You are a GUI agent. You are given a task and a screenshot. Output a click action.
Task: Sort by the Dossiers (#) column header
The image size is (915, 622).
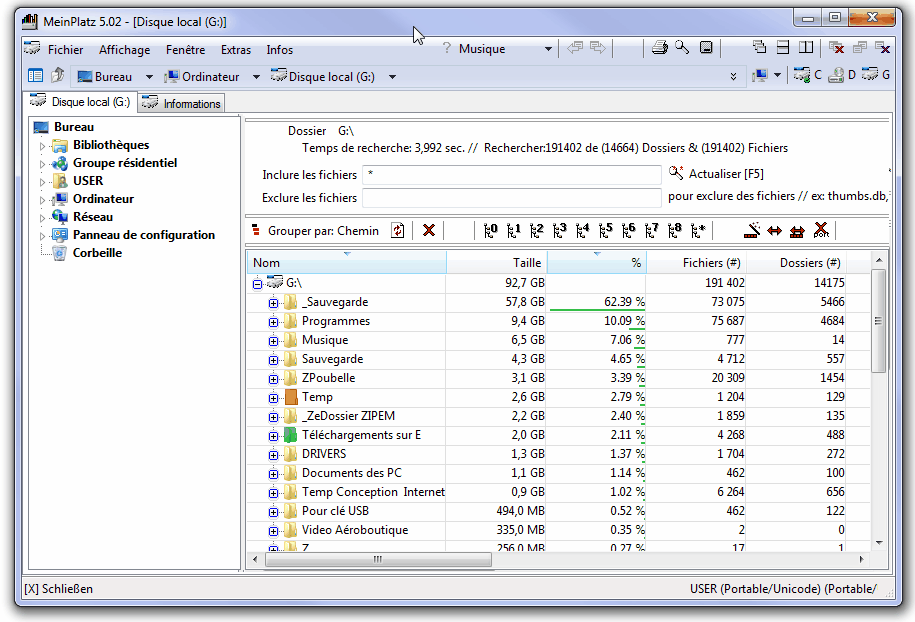[x=797, y=263]
